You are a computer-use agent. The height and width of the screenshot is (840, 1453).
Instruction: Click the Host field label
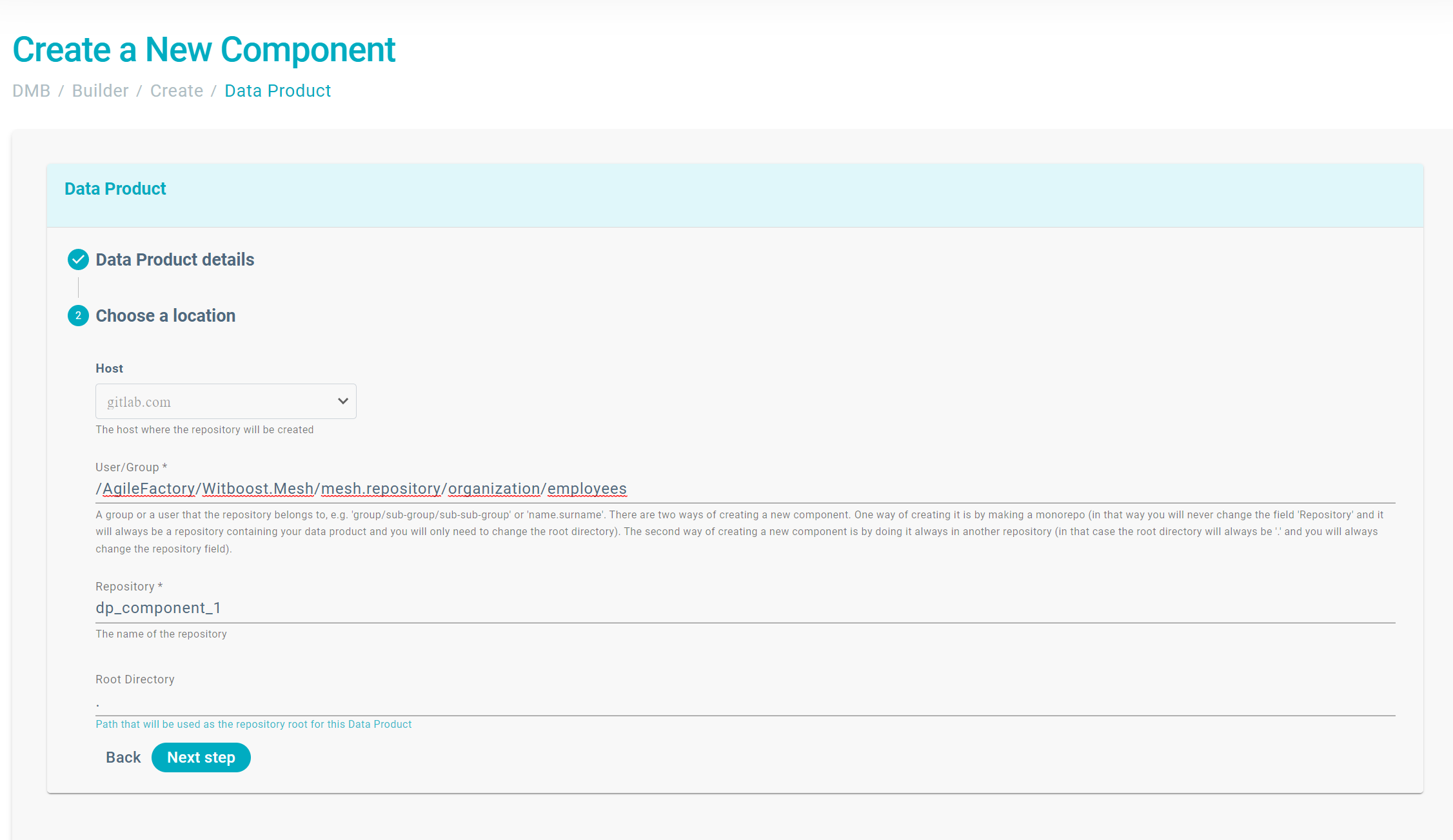[109, 369]
